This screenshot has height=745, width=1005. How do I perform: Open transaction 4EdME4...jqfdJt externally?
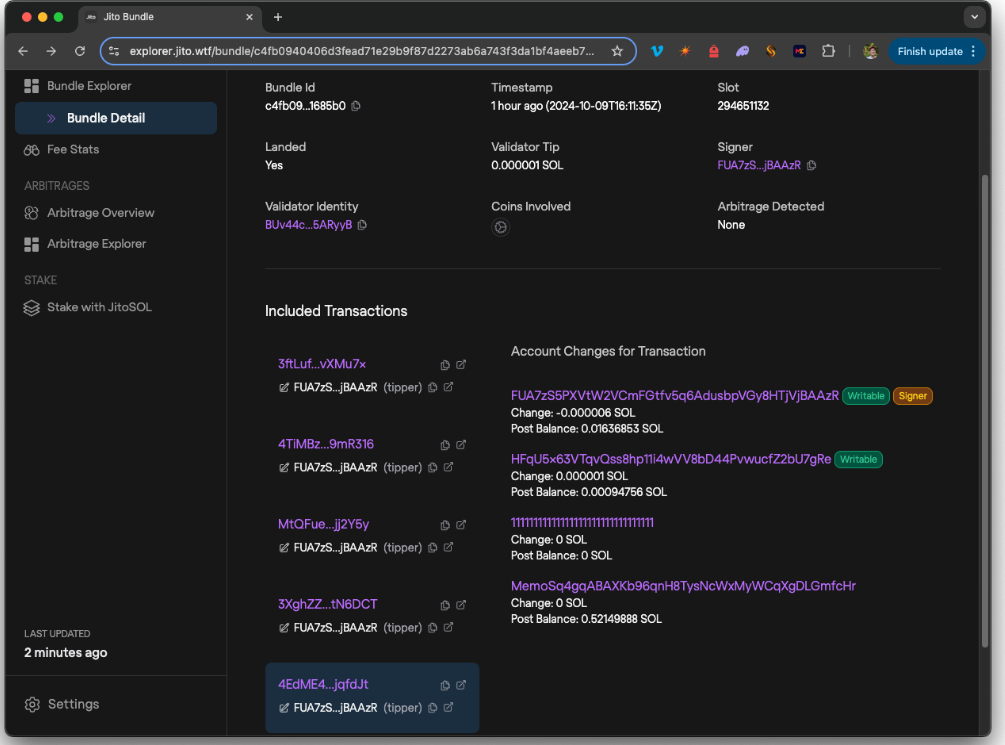[x=461, y=685]
